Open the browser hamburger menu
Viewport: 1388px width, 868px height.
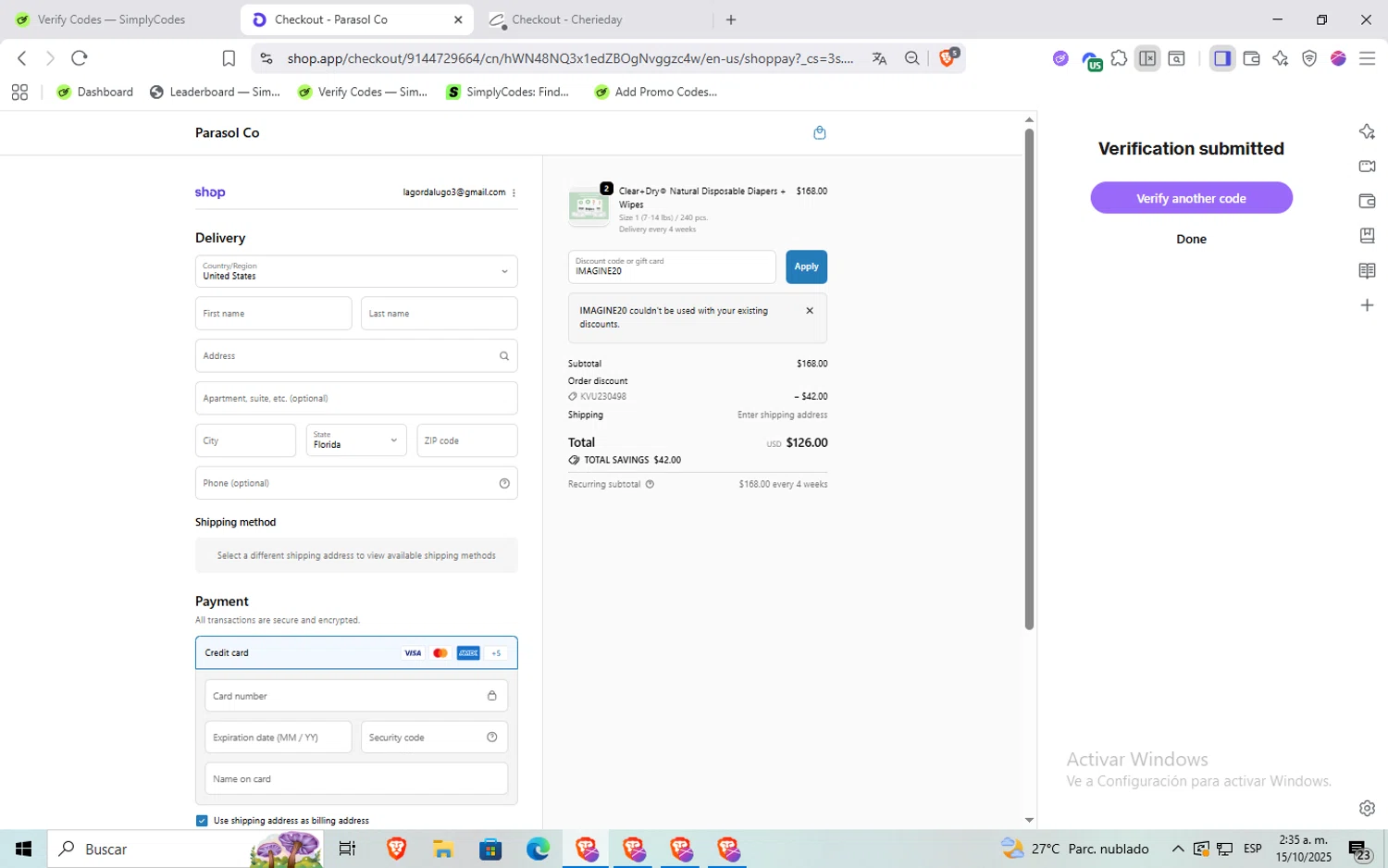point(1368,58)
